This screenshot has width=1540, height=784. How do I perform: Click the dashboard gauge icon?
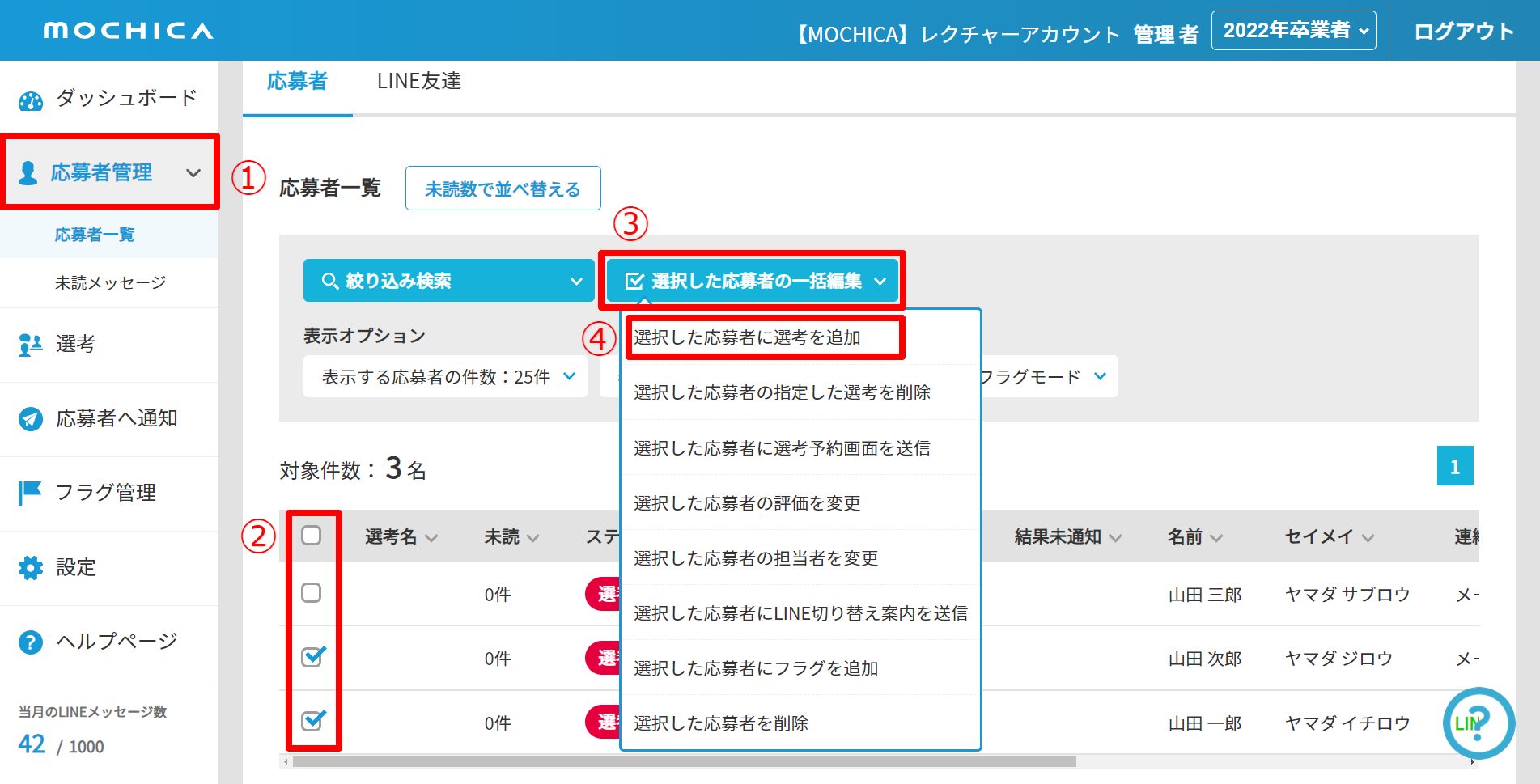(31, 101)
